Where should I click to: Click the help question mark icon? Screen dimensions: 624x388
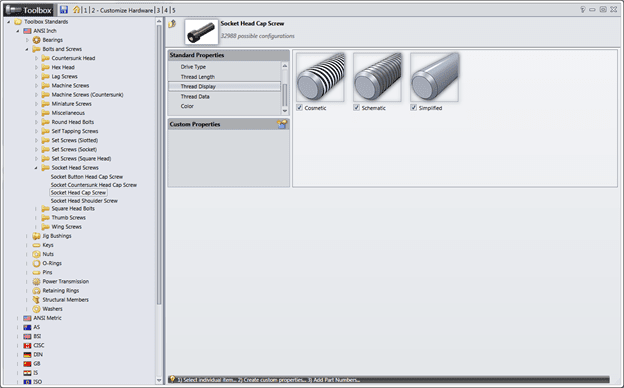[583, 10]
